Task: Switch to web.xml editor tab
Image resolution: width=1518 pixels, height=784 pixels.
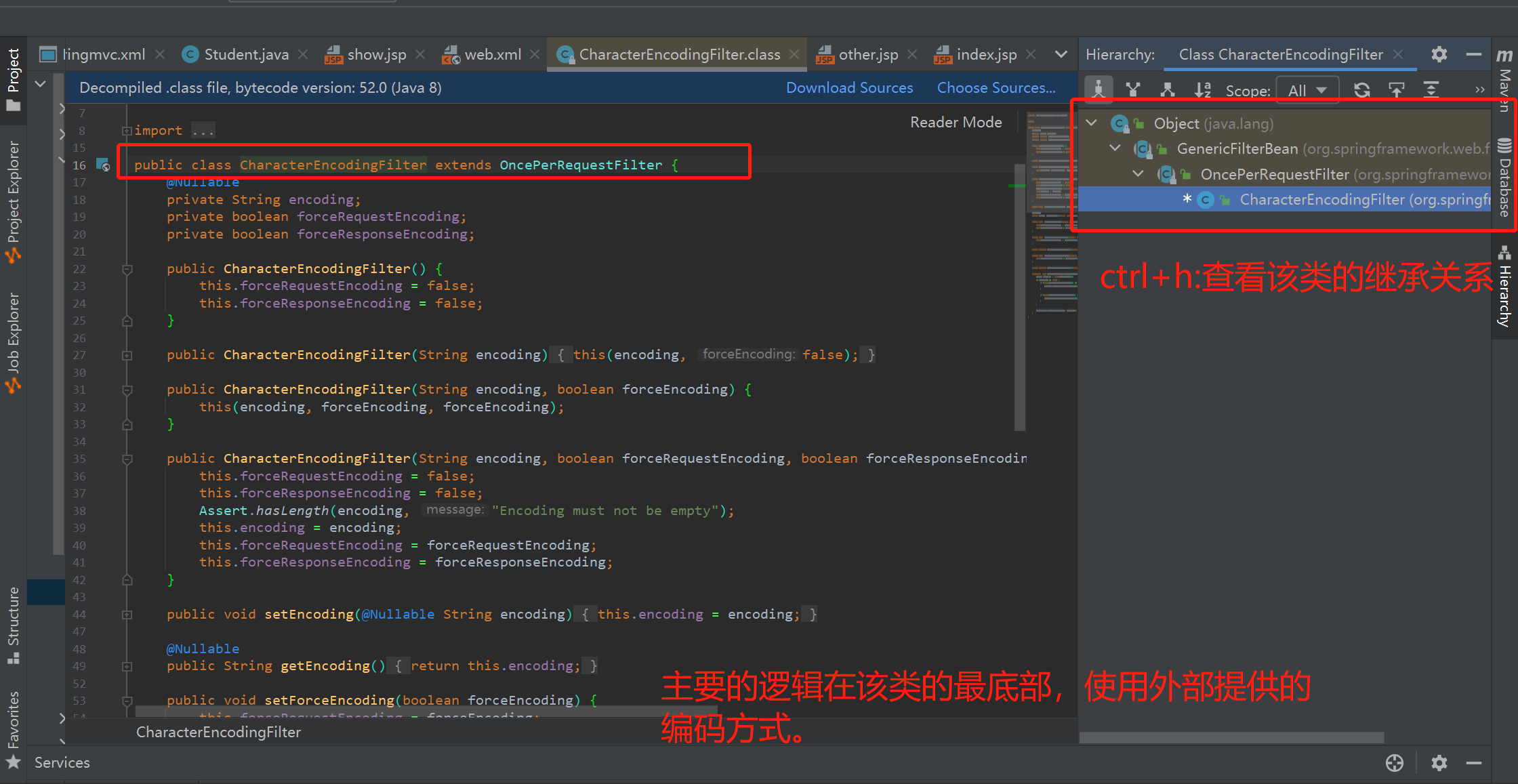Action: [492, 54]
